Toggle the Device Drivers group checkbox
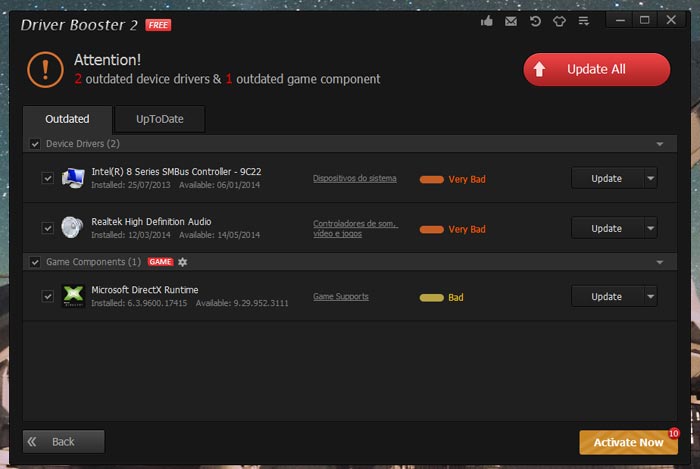Image resolution: width=700 pixels, height=469 pixels. (35, 144)
